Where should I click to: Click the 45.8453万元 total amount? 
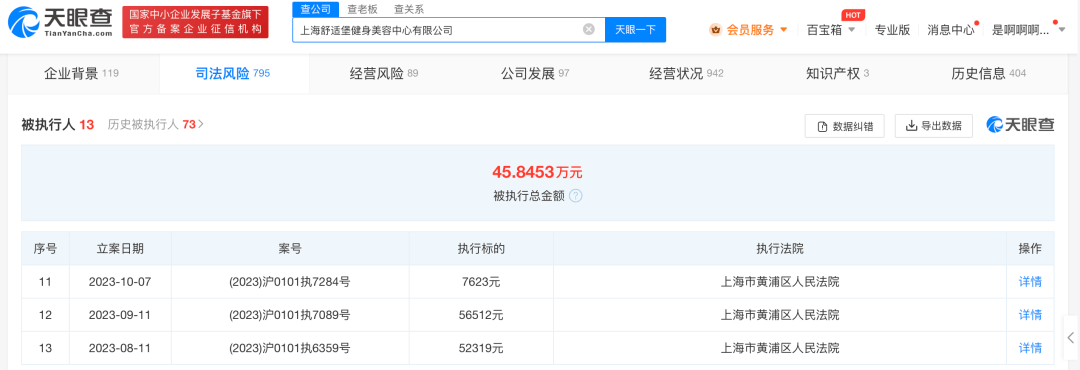point(537,172)
